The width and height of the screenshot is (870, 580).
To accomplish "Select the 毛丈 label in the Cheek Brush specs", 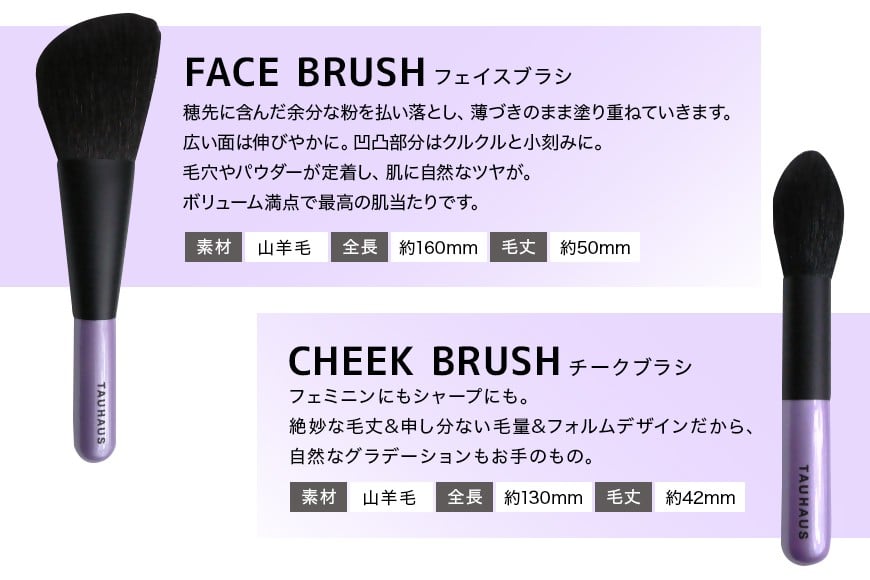I will [623, 497].
